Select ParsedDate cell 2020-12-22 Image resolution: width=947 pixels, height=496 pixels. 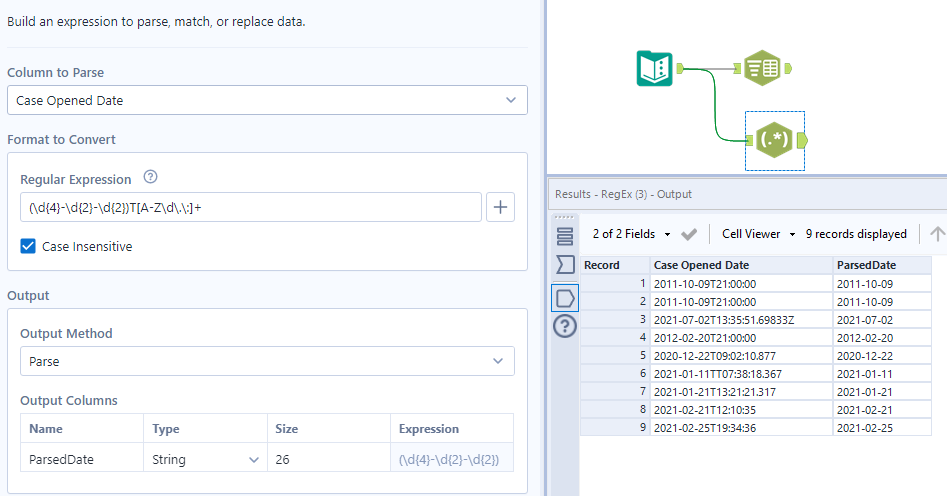click(x=882, y=356)
